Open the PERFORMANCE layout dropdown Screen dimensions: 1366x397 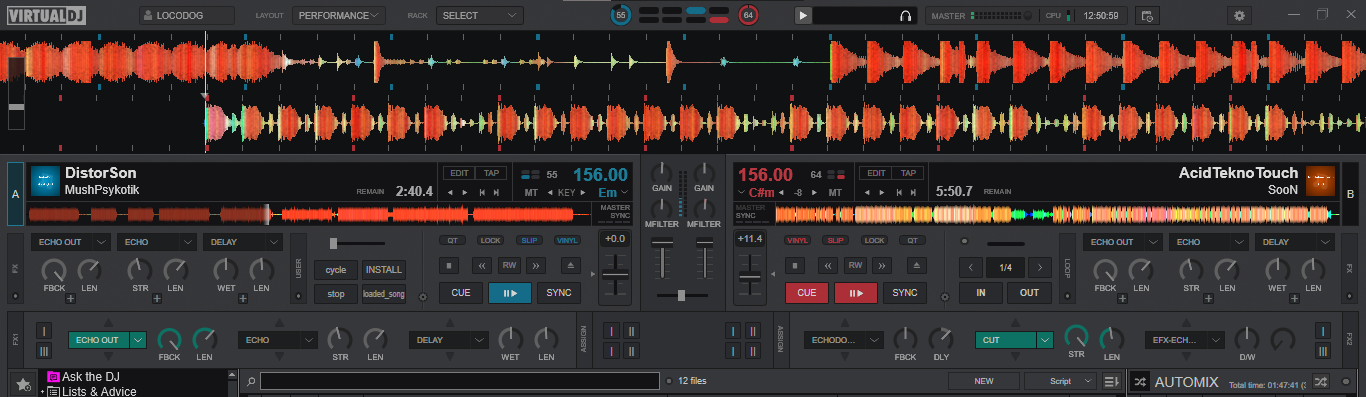point(340,15)
